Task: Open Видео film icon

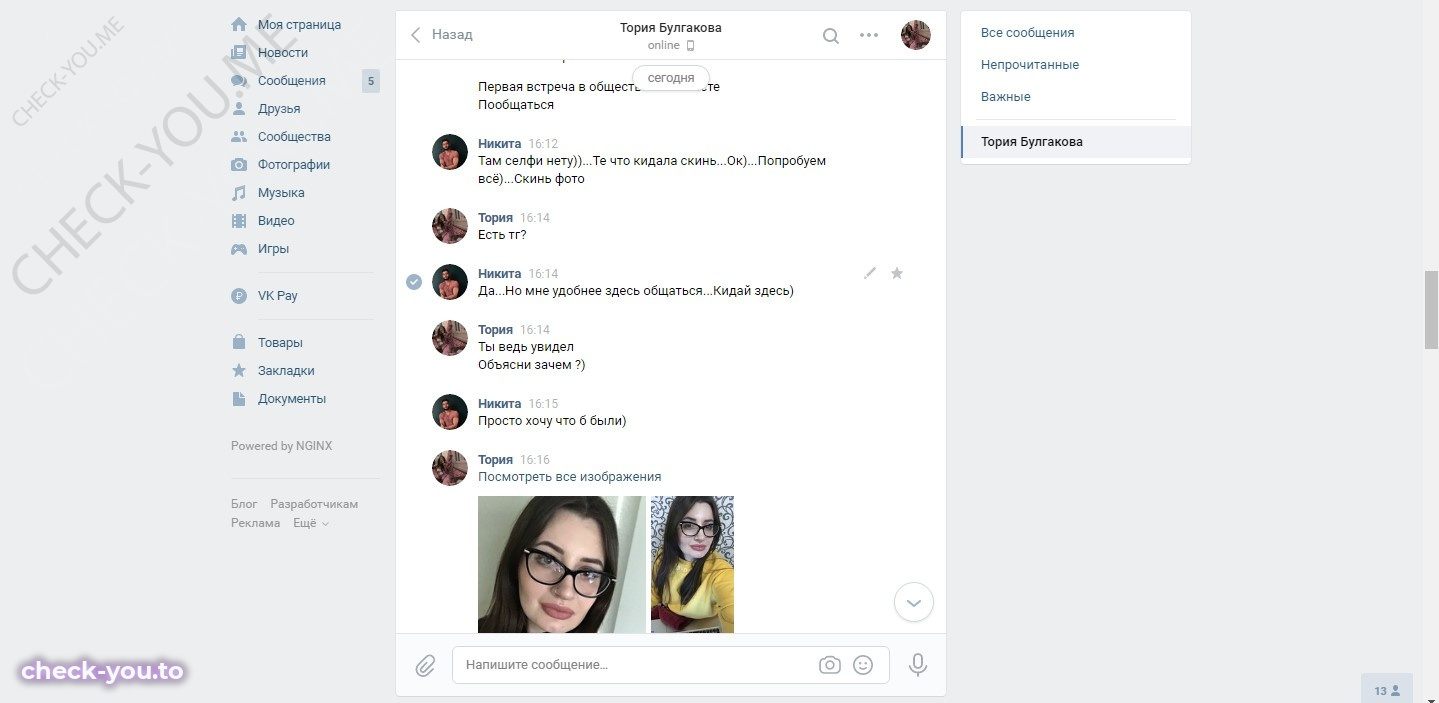Action: pyautogui.click(x=239, y=220)
